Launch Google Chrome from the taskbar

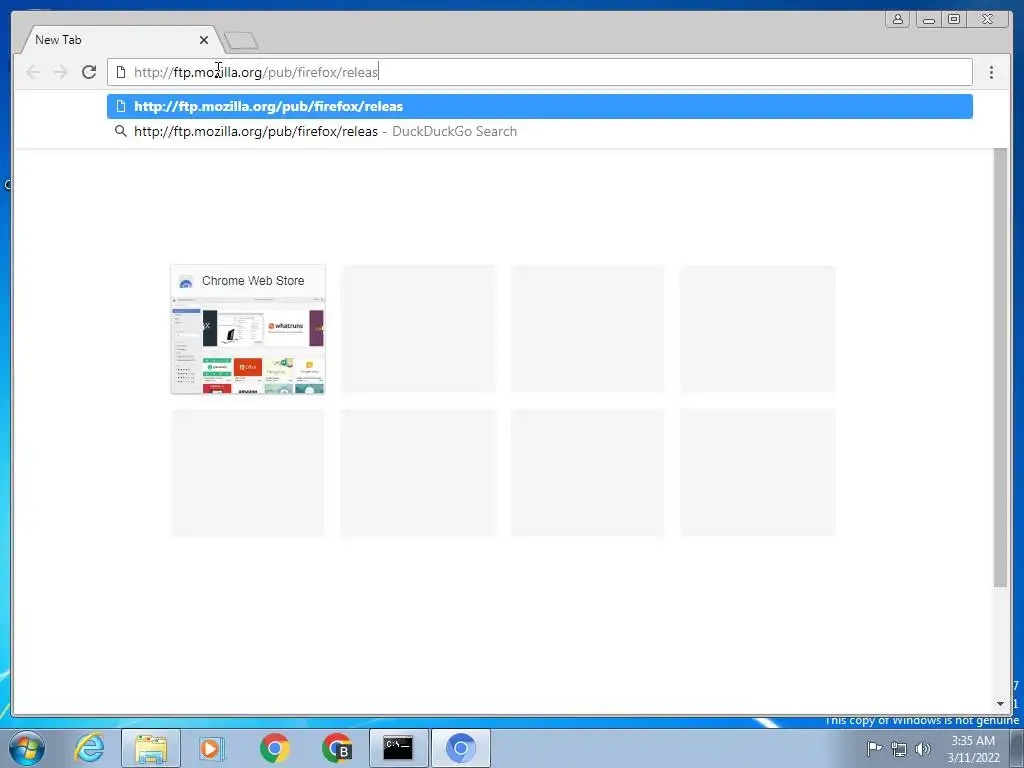coord(275,748)
